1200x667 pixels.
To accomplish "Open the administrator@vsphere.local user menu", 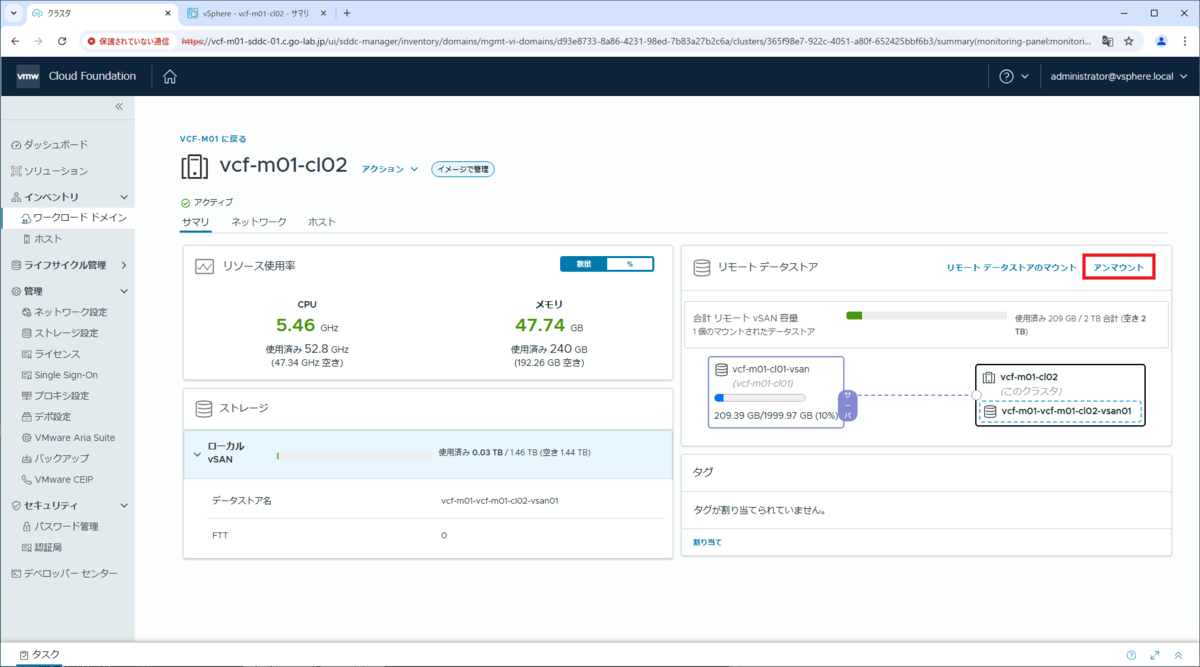I will [1117, 76].
